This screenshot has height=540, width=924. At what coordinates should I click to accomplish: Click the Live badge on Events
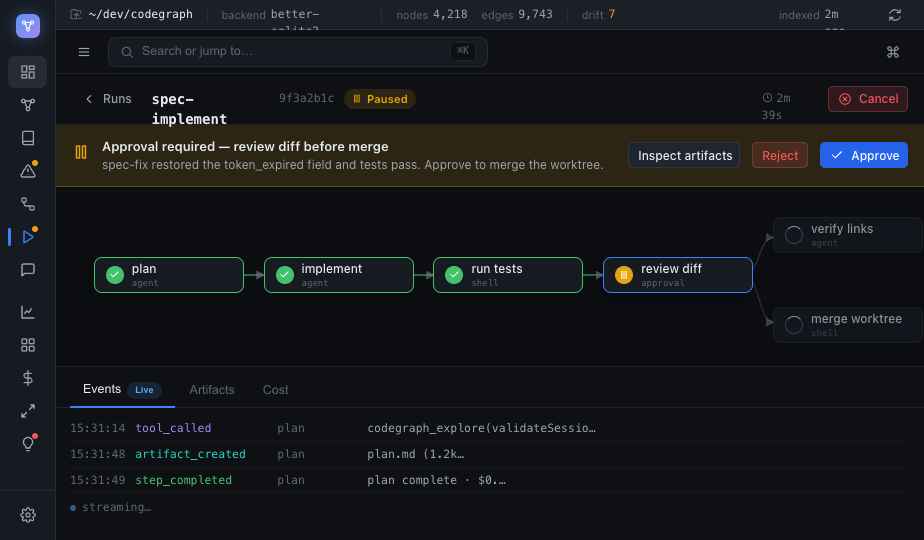pyautogui.click(x=144, y=390)
